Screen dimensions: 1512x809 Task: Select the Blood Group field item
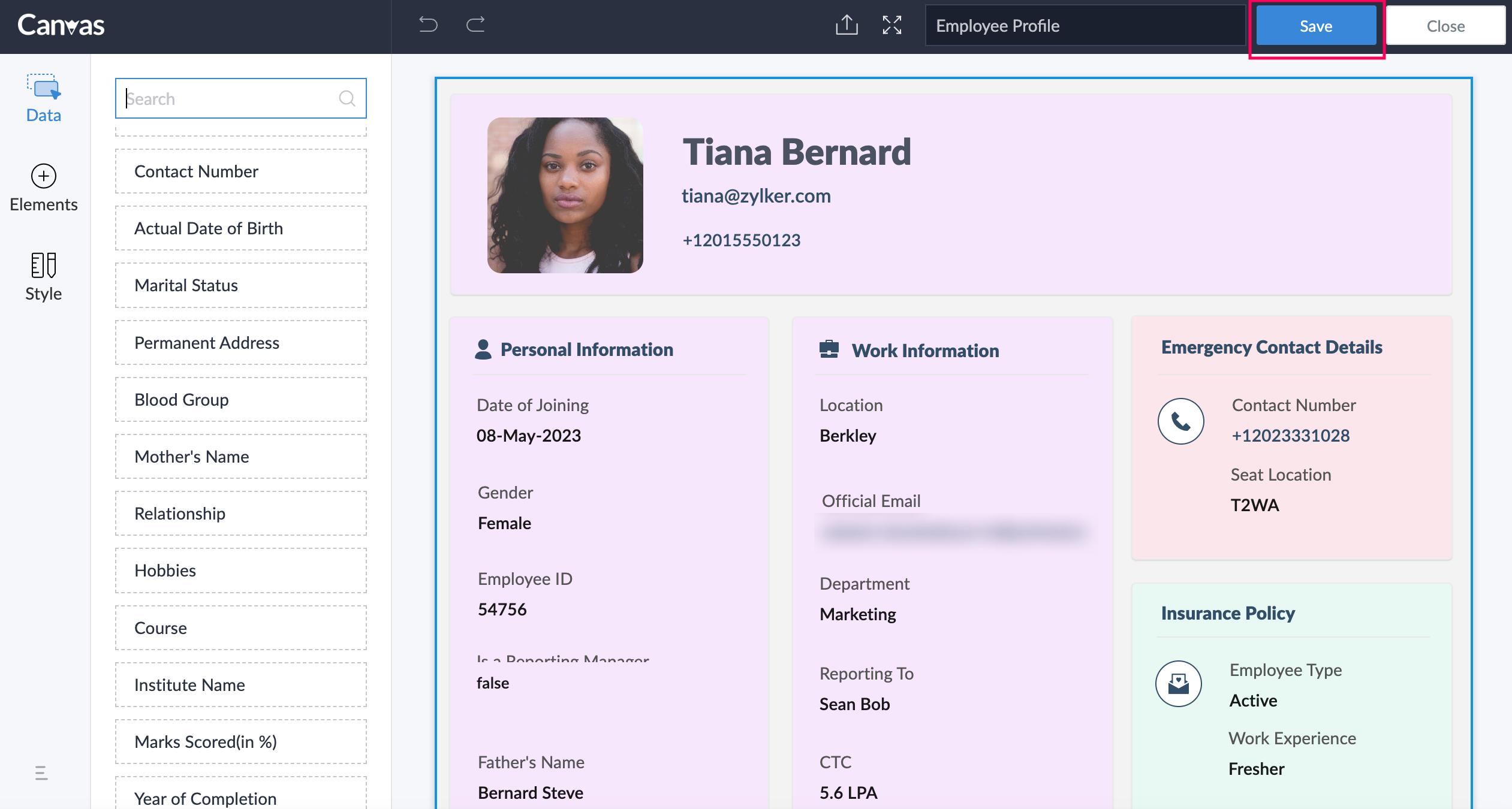[240, 400]
